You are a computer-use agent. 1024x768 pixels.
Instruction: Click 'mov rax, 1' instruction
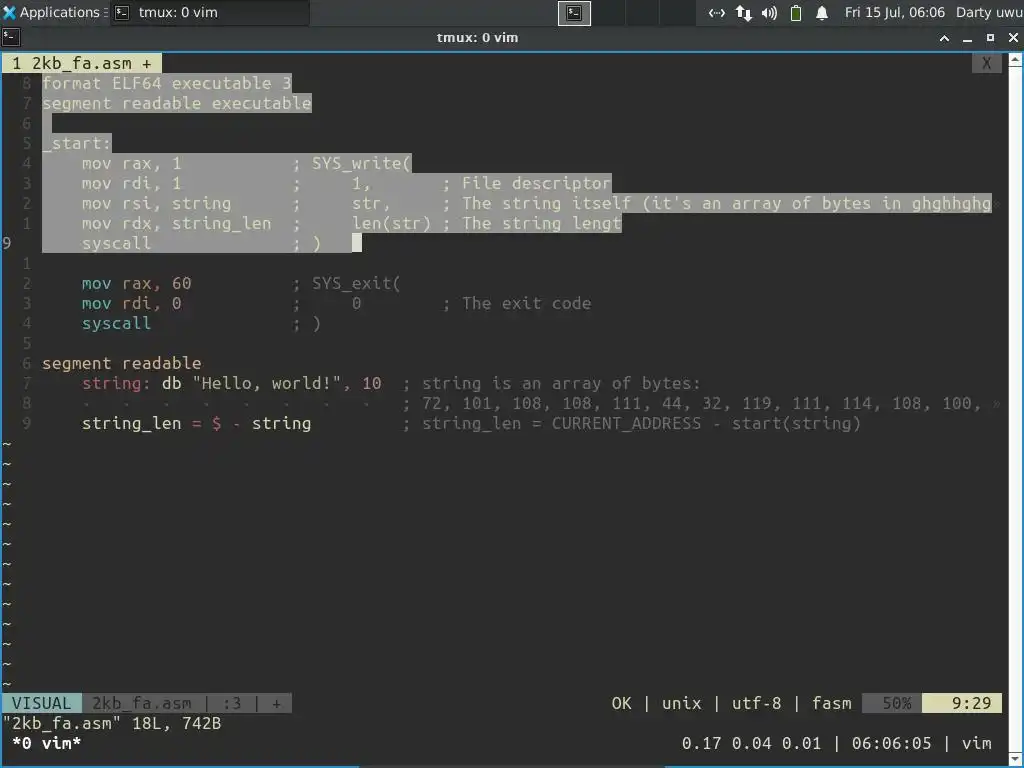[x=131, y=163]
